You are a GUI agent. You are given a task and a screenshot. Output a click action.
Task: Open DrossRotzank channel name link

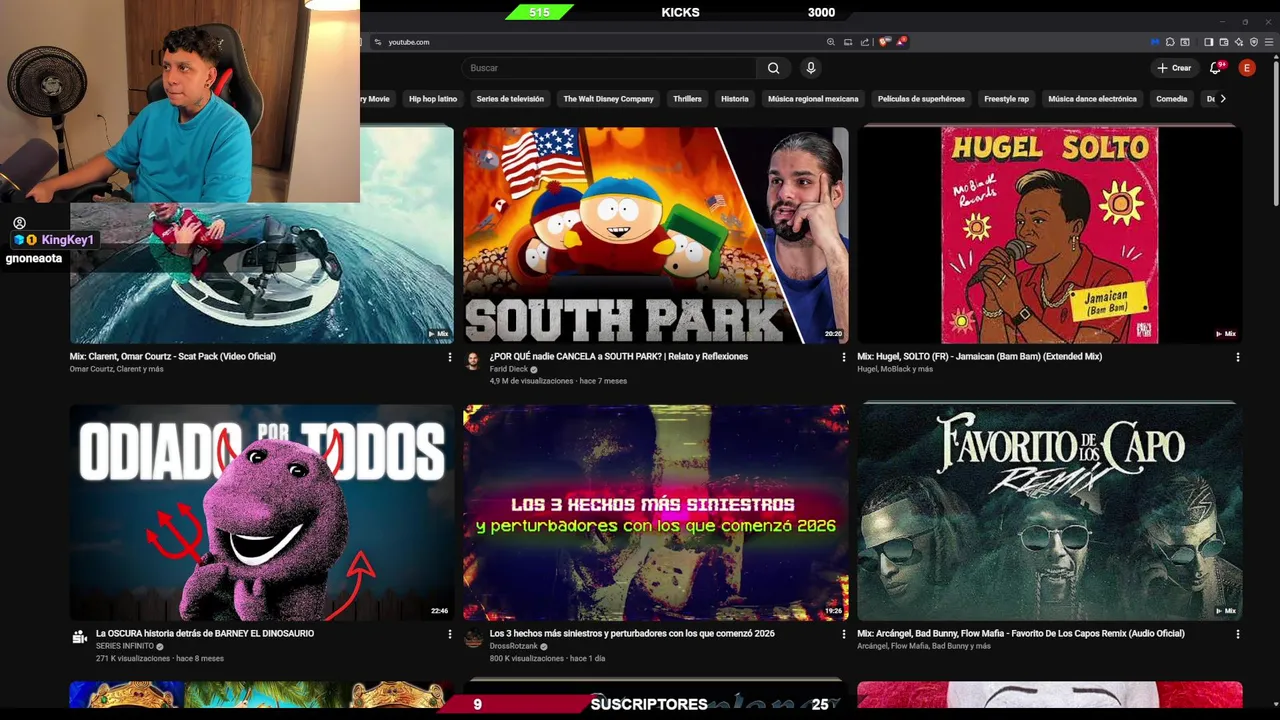(x=514, y=646)
